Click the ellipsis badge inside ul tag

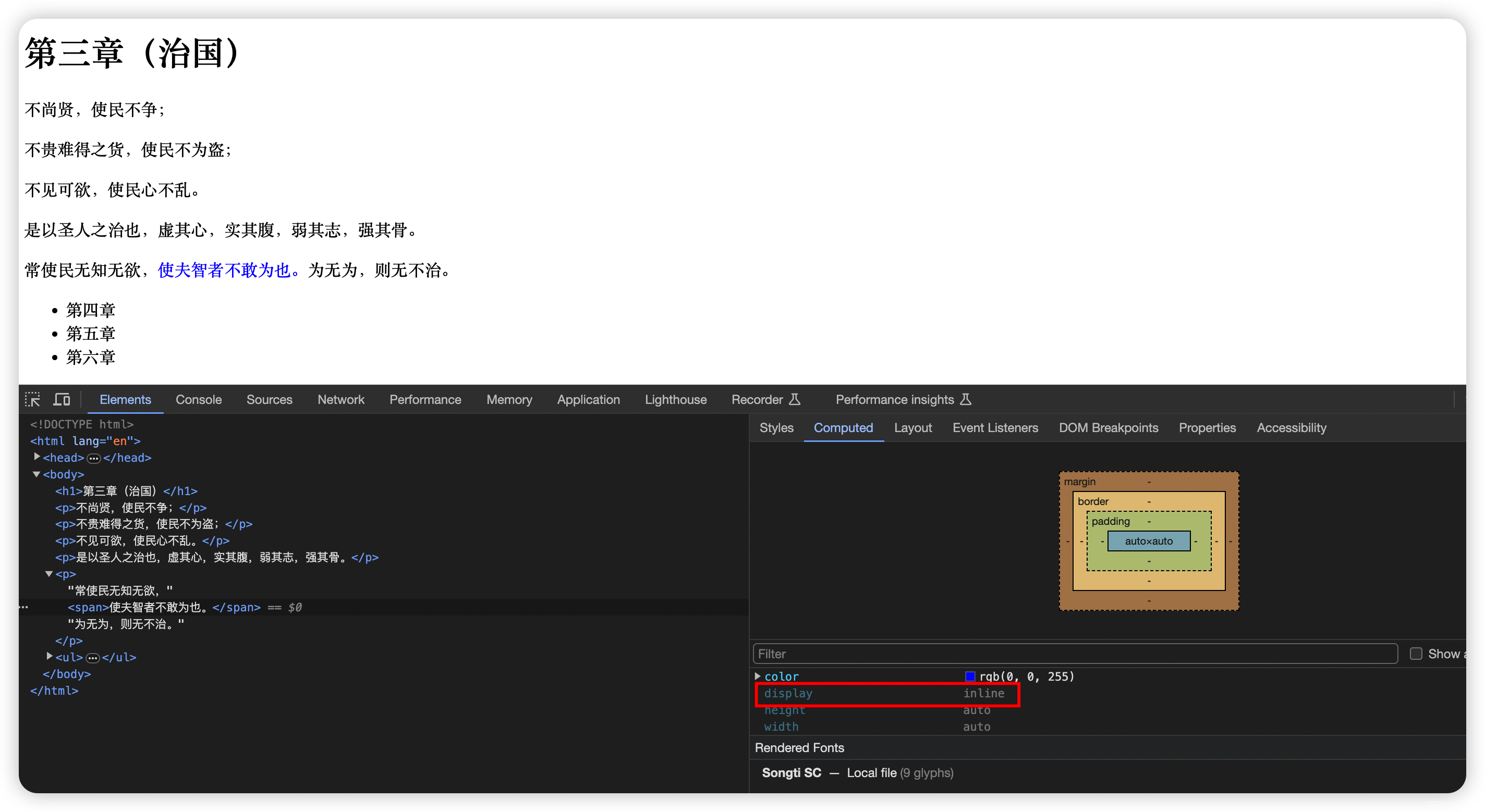93,658
